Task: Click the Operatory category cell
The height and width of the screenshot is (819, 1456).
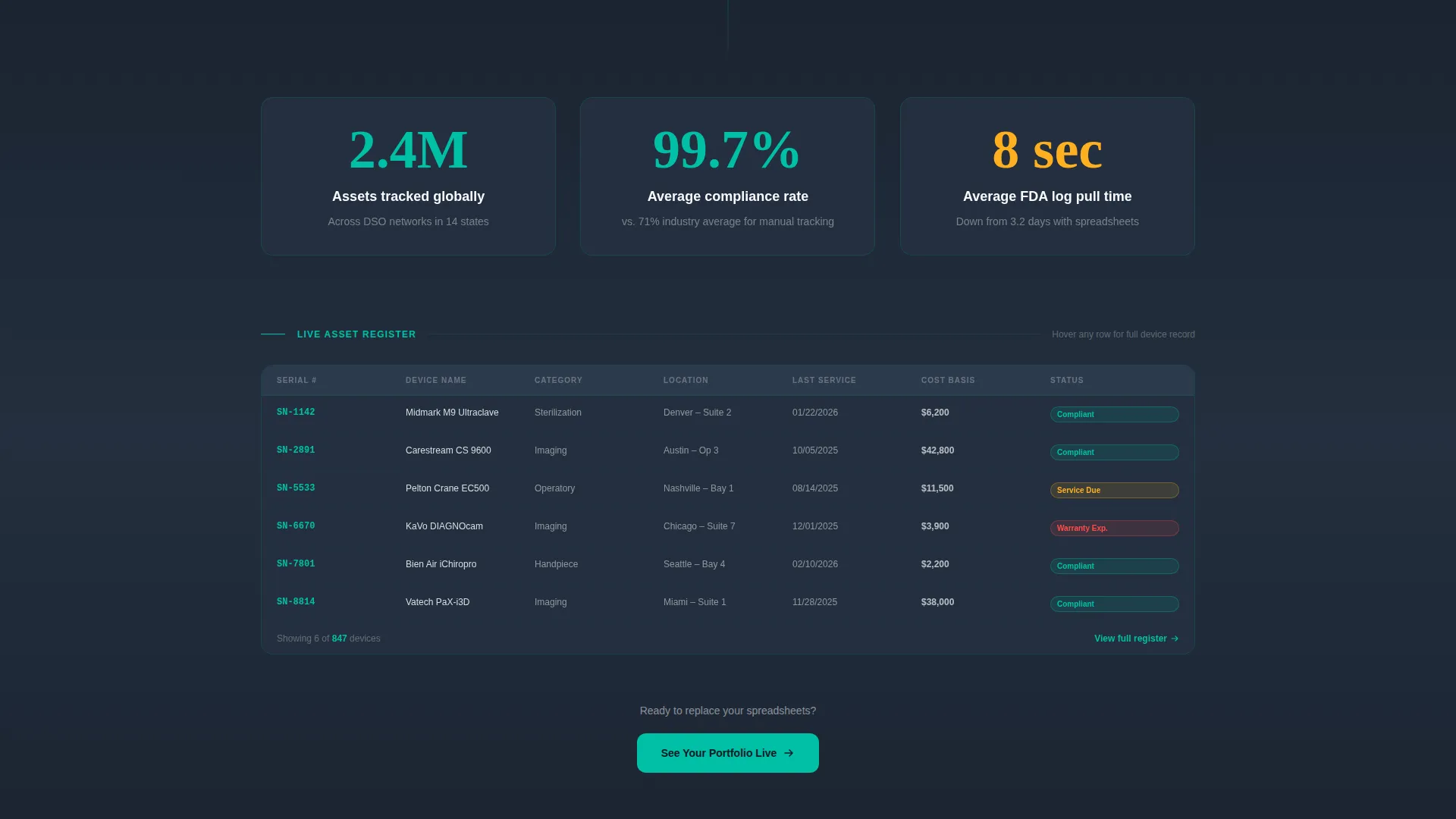Action: (554, 488)
